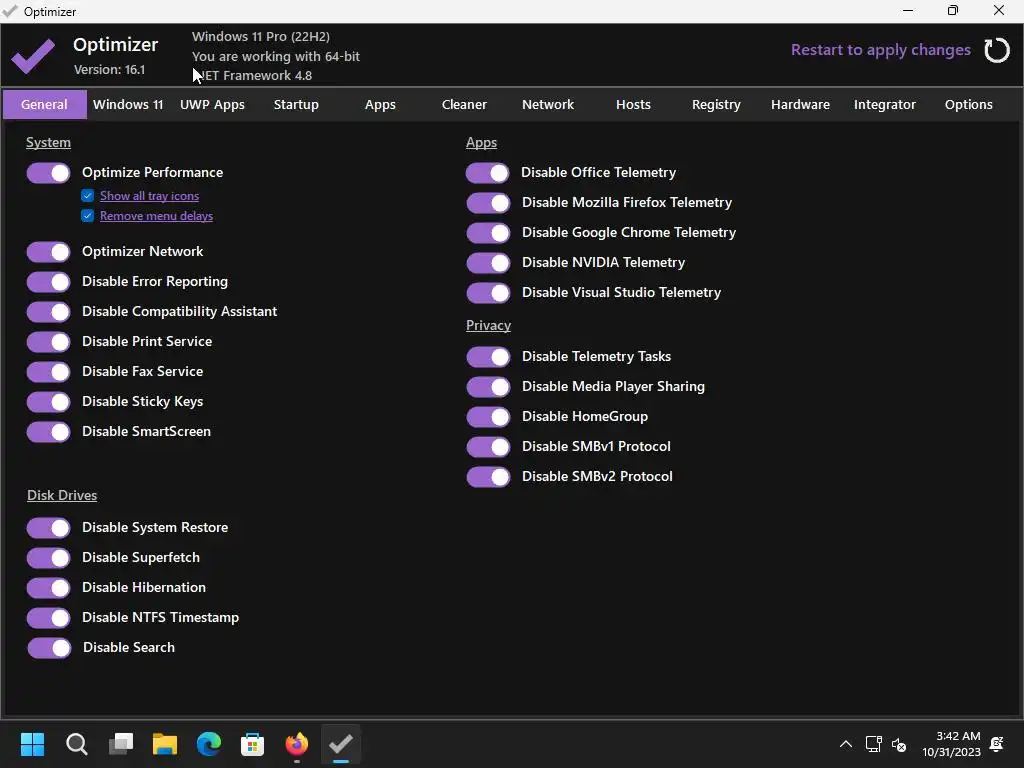This screenshot has width=1024, height=768.
Task: Go to the Options tab
Action: coord(968,104)
